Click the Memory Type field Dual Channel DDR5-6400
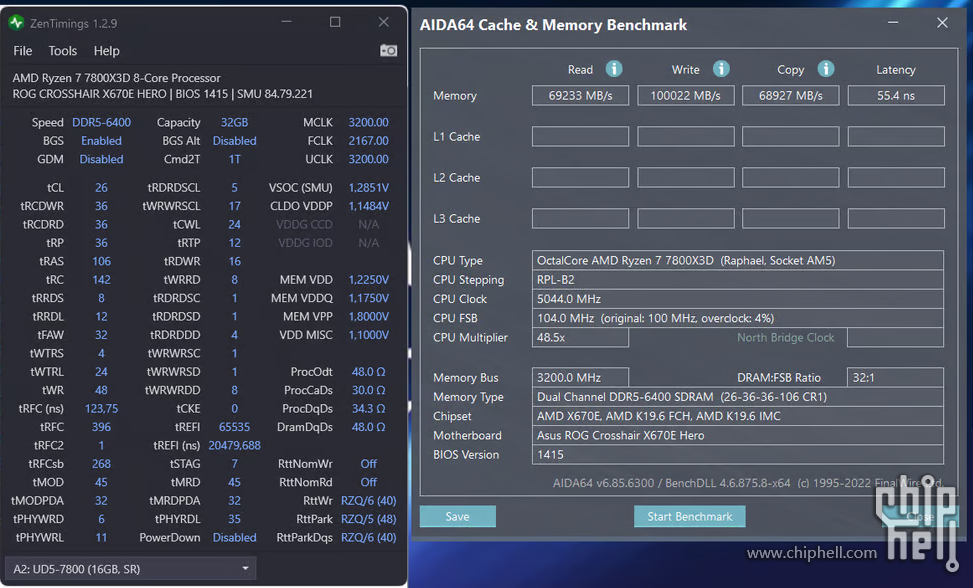This screenshot has height=588, width=973. (x=738, y=397)
